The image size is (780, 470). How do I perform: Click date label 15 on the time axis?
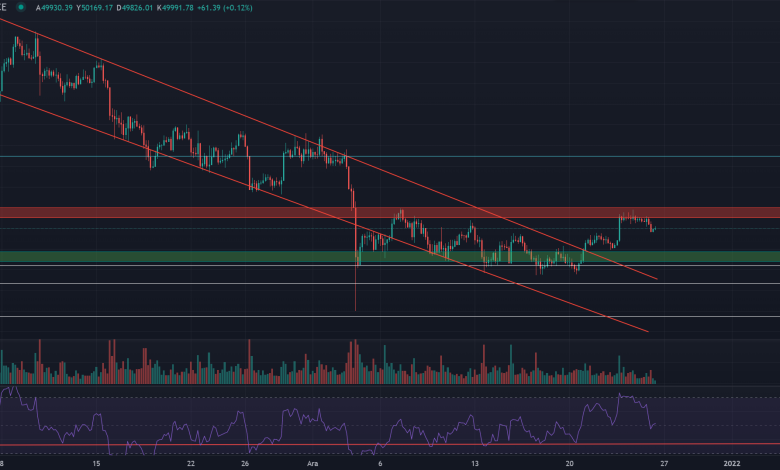(x=95, y=463)
